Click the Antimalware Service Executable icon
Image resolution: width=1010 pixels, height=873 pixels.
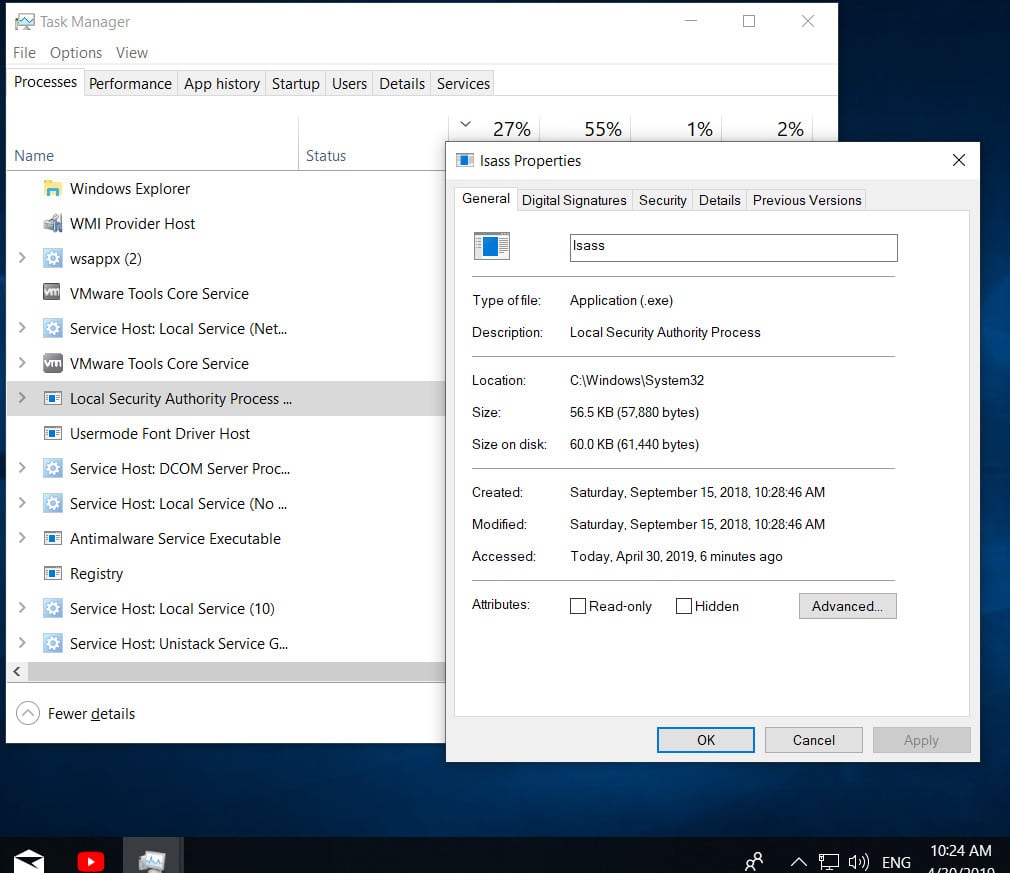52,538
